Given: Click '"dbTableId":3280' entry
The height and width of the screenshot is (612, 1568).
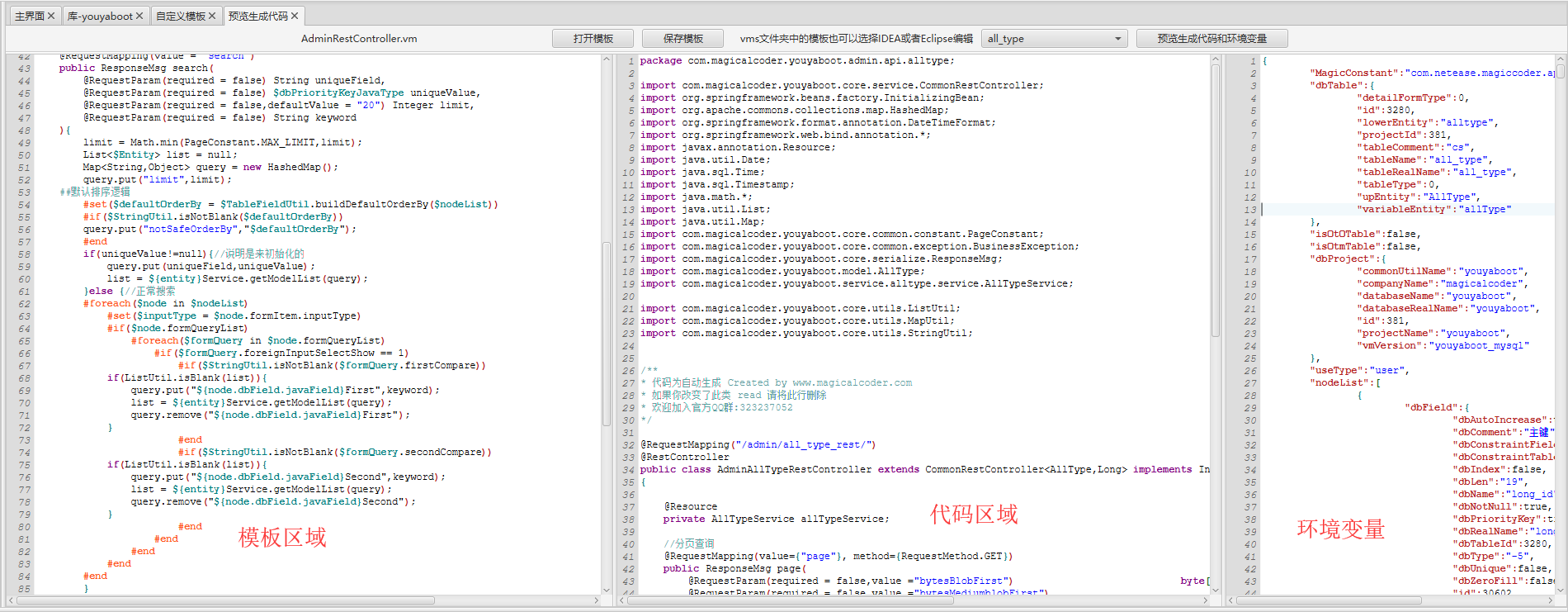Looking at the screenshot, I should [1503, 543].
